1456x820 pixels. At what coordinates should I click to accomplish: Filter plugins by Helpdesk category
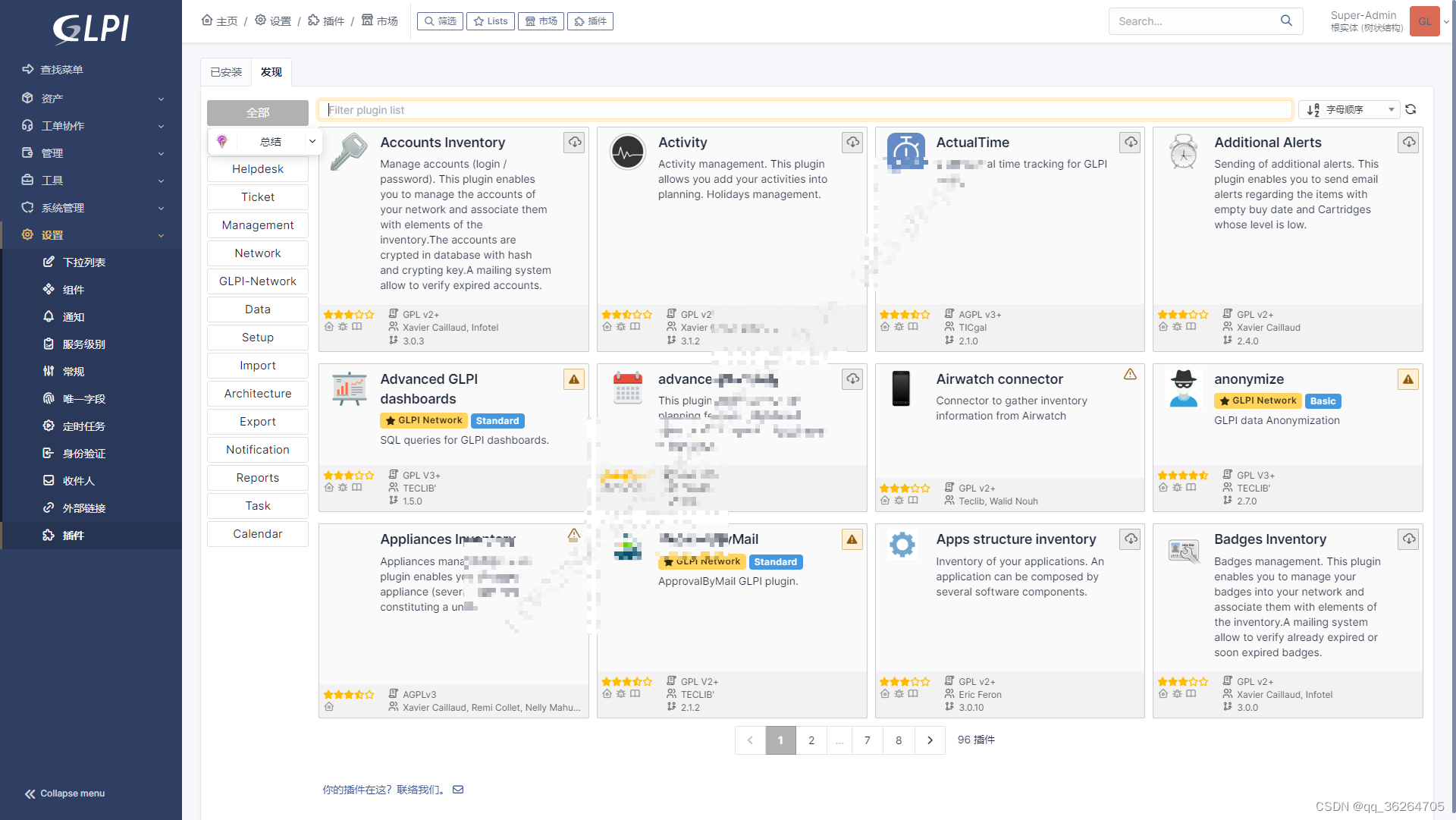click(x=258, y=169)
